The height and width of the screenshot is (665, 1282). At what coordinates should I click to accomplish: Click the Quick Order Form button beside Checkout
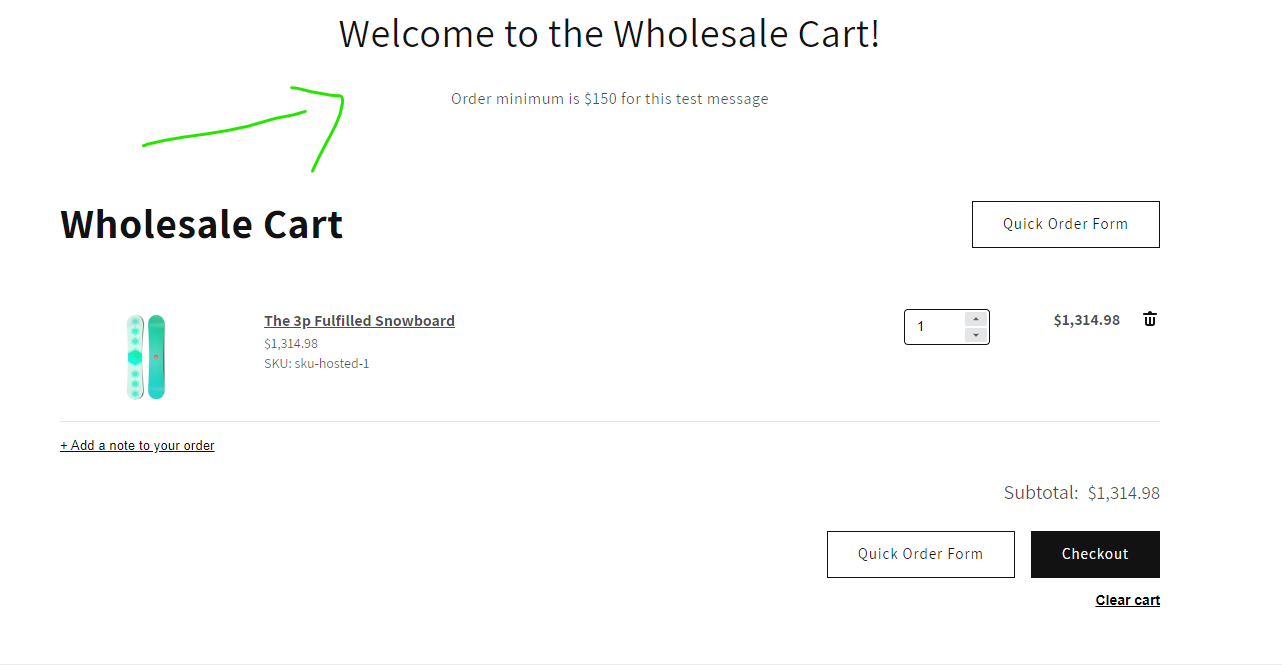921,554
